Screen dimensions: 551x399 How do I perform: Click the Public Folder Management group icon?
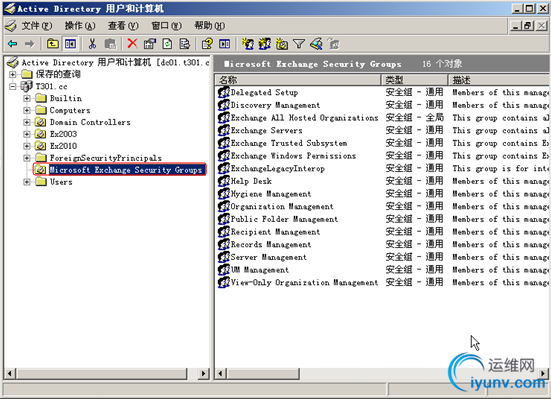click(224, 219)
